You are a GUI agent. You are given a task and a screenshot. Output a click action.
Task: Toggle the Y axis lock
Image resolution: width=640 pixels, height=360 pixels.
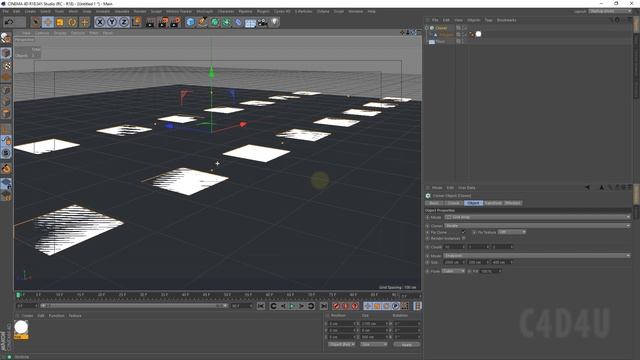111,22
